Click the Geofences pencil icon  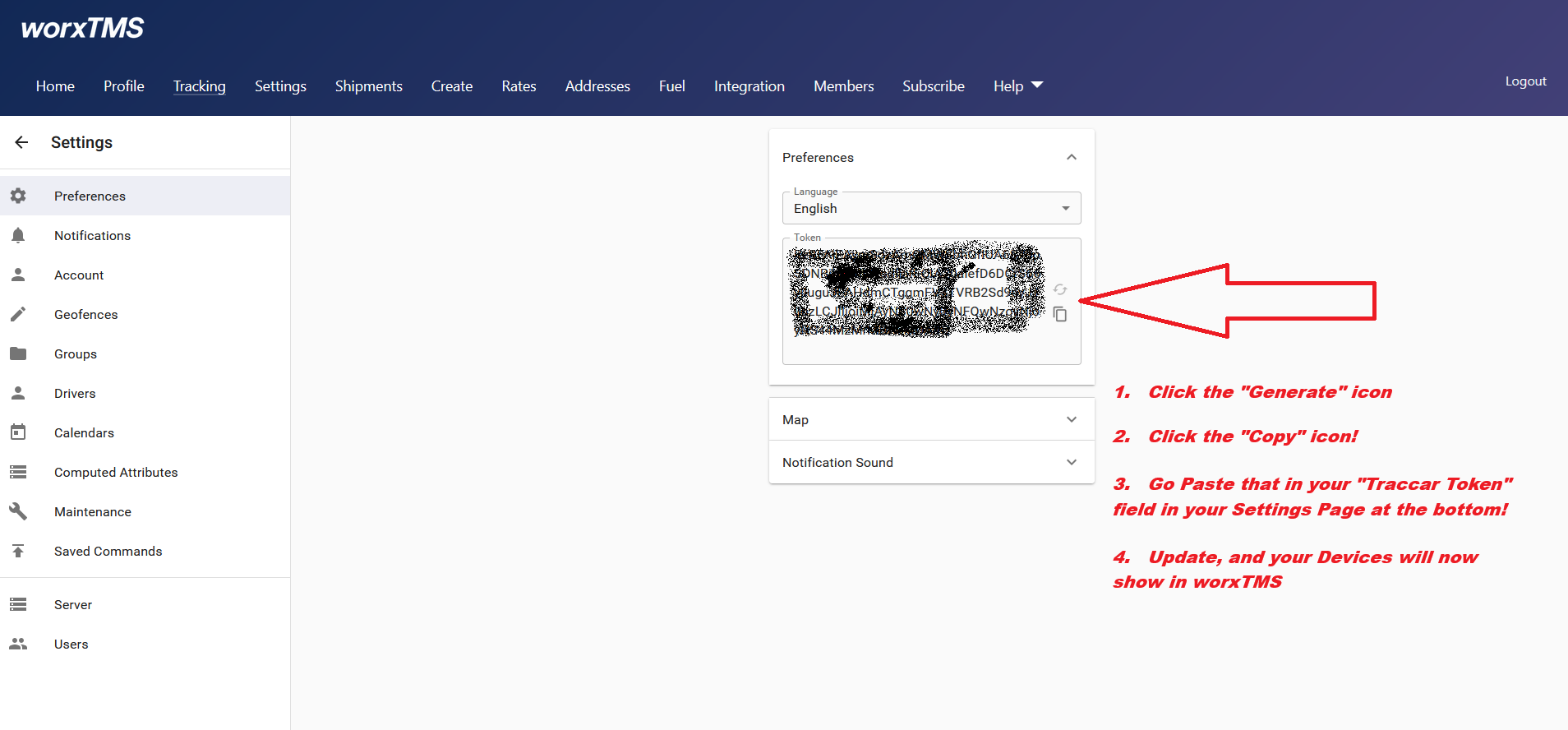[18, 314]
